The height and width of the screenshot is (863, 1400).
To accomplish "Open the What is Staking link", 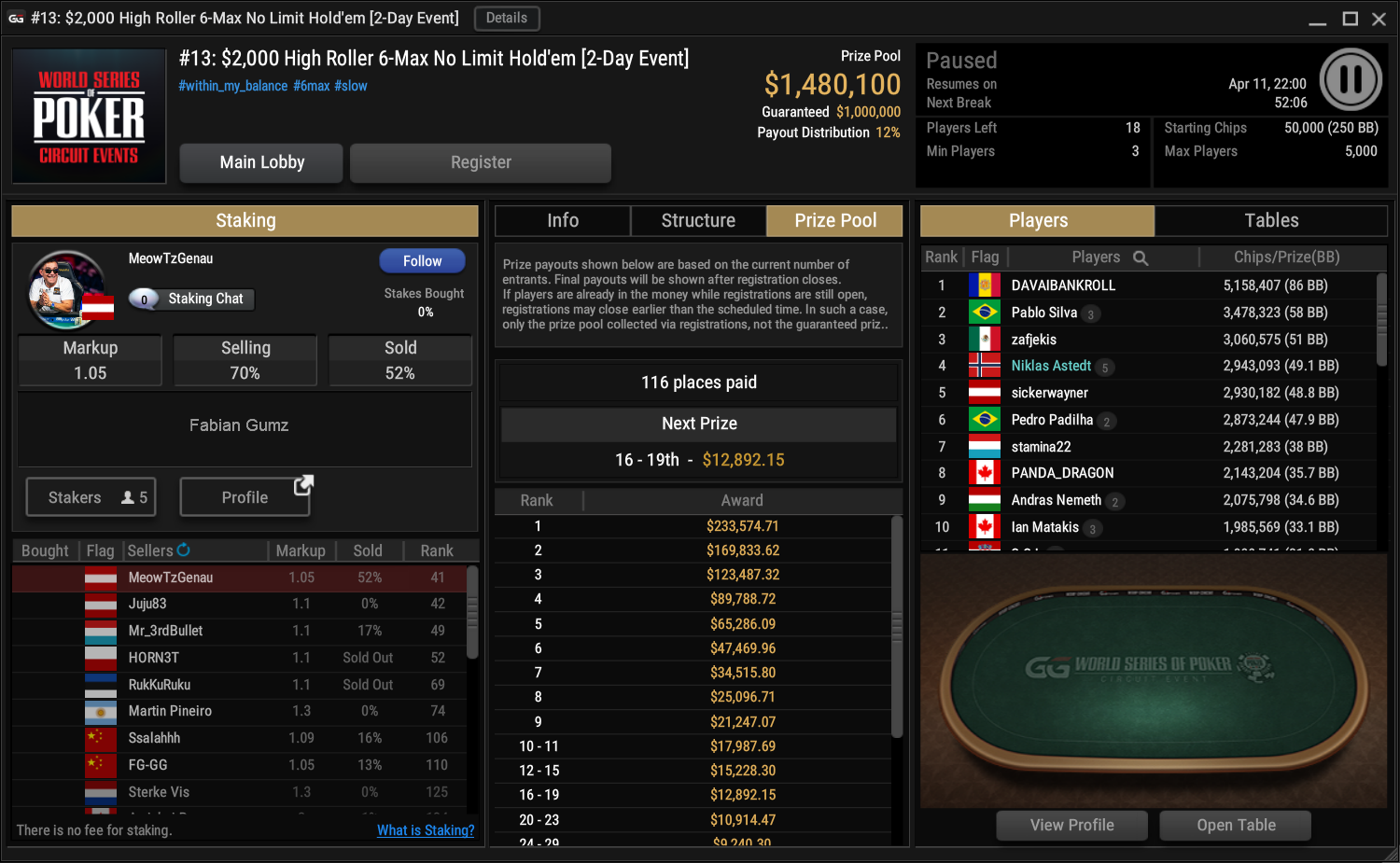I will point(426,830).
